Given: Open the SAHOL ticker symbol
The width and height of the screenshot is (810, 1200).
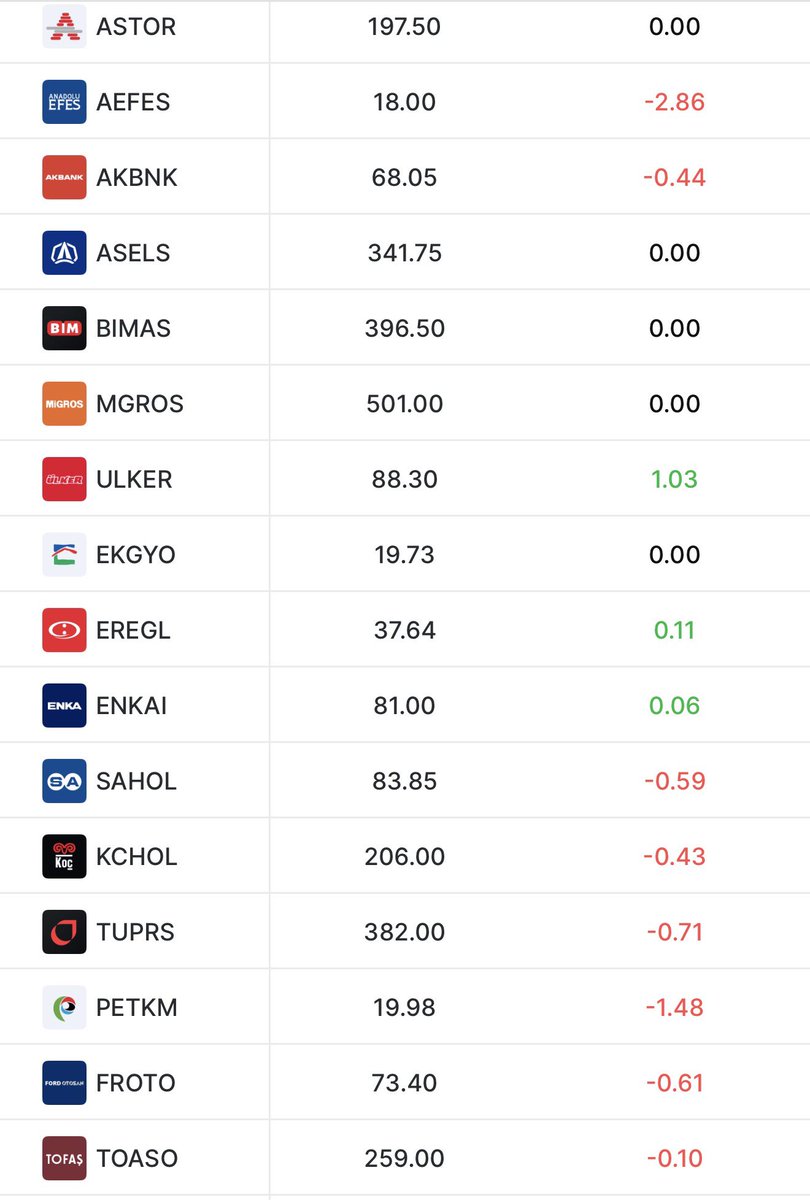Looking at the screenshot, I should 136,781.
